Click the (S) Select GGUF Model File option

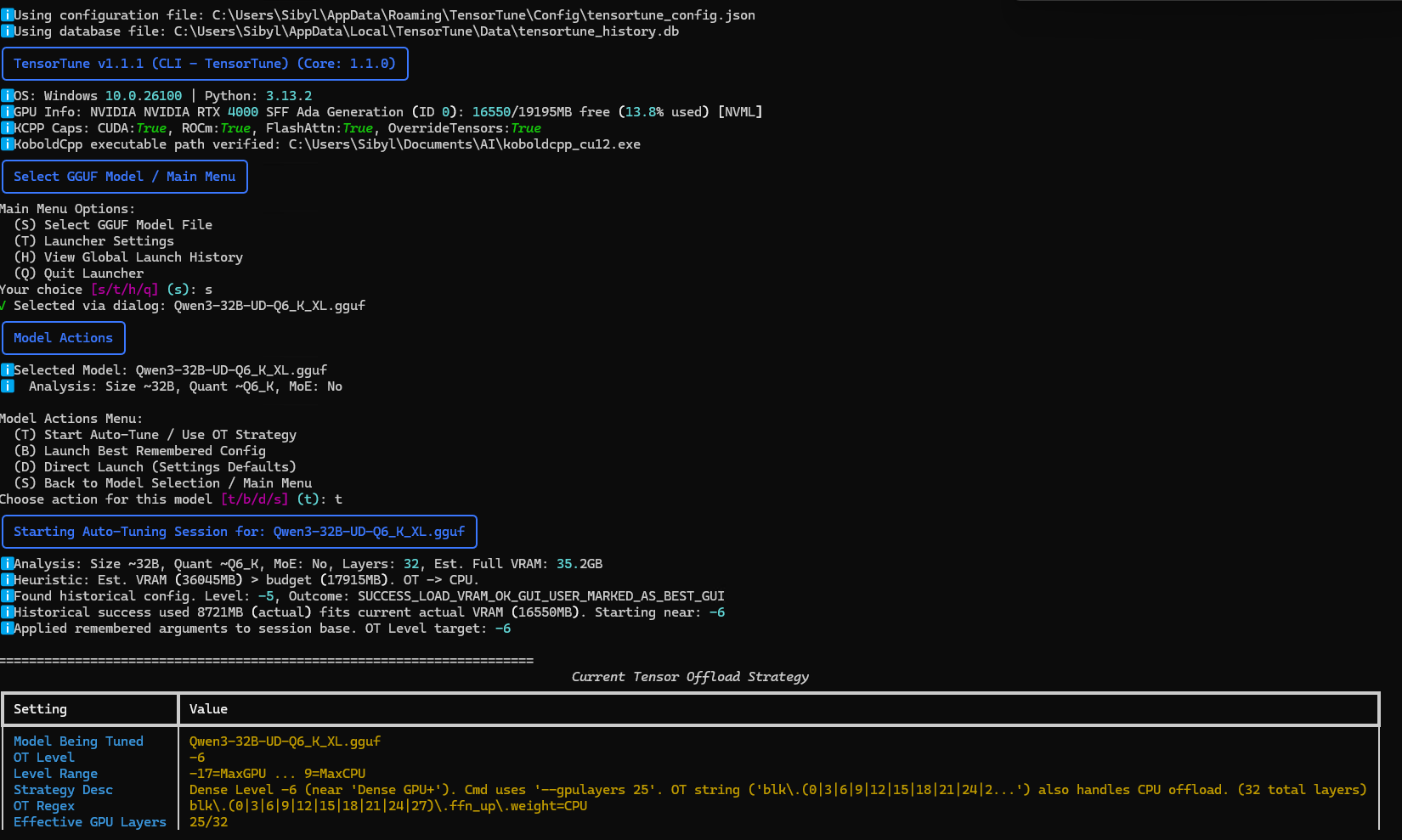coord(113,225)
